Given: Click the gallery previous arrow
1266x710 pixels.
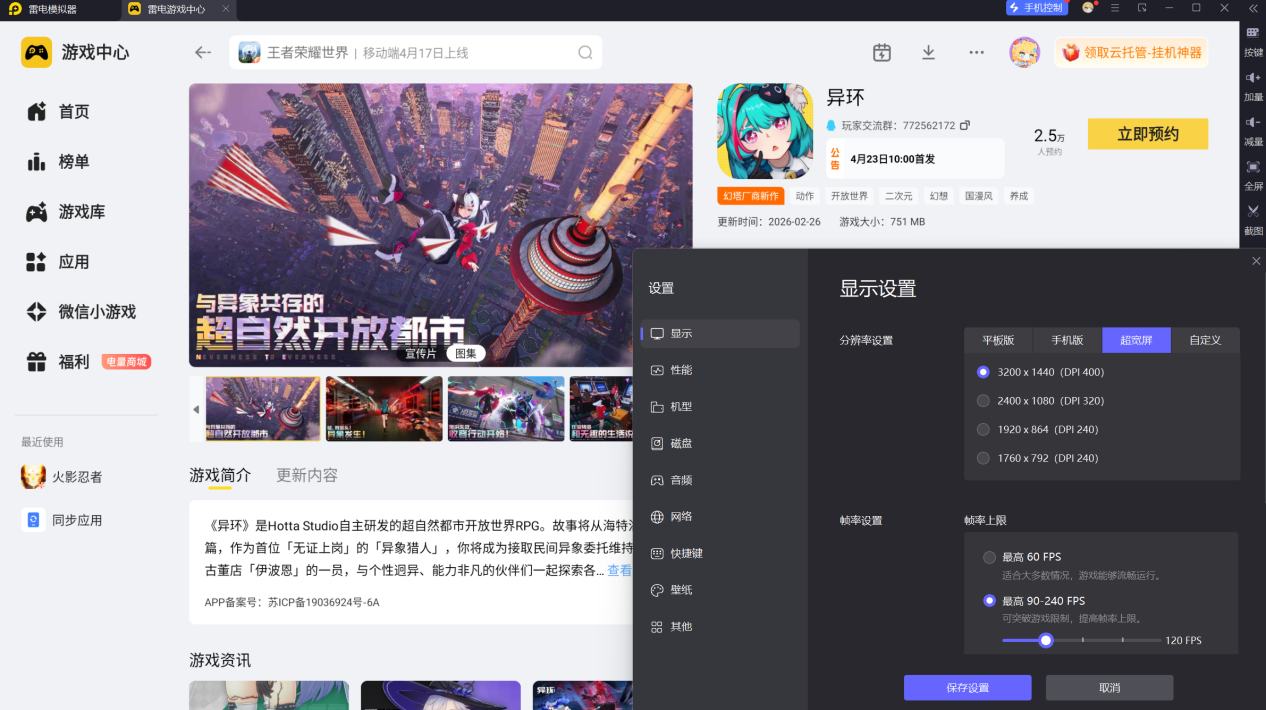Looking at the screenshot, I should pyautogui.click(x=196, y=409).
